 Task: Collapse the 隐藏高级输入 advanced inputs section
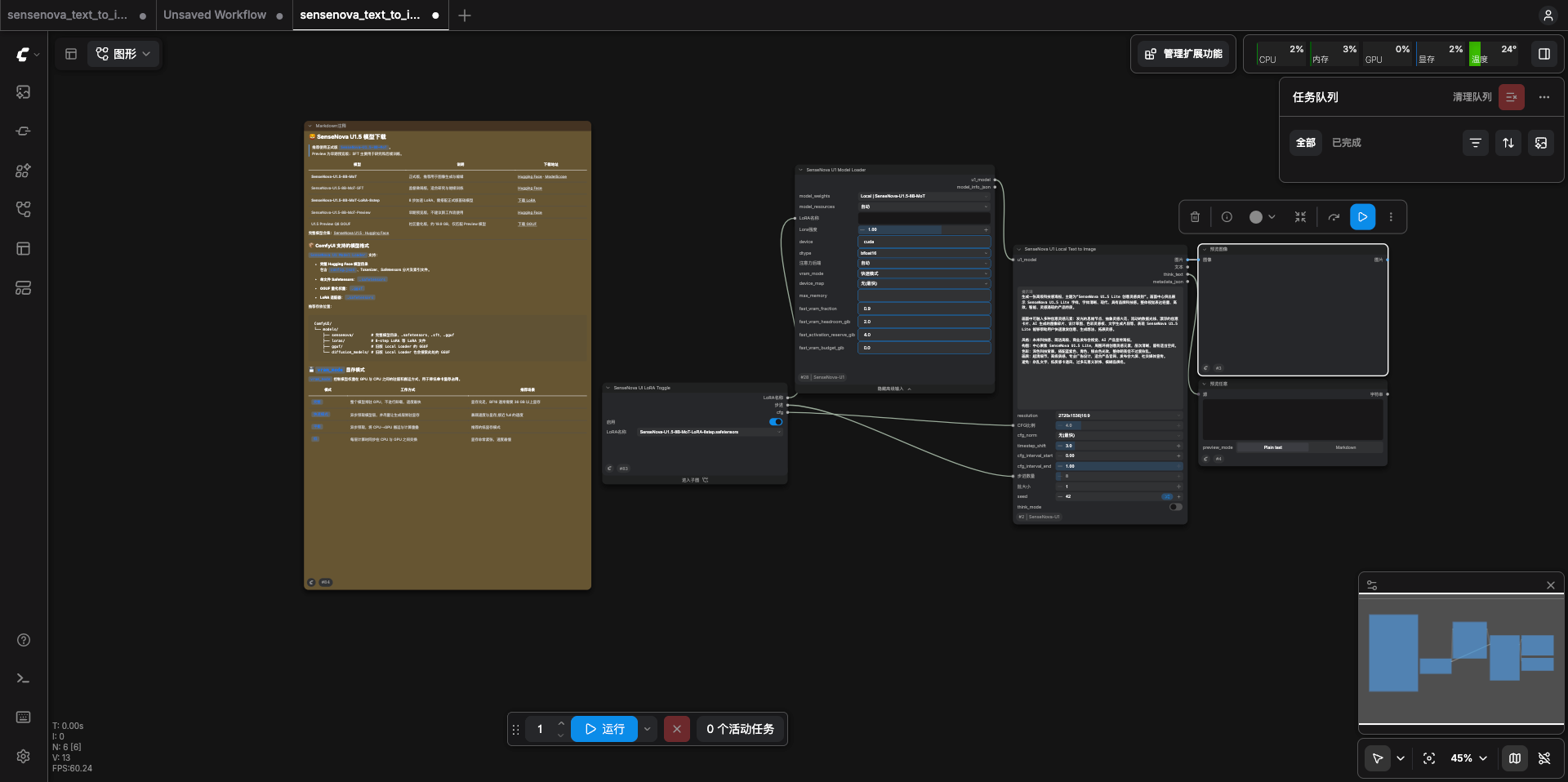tap(894, 389)
